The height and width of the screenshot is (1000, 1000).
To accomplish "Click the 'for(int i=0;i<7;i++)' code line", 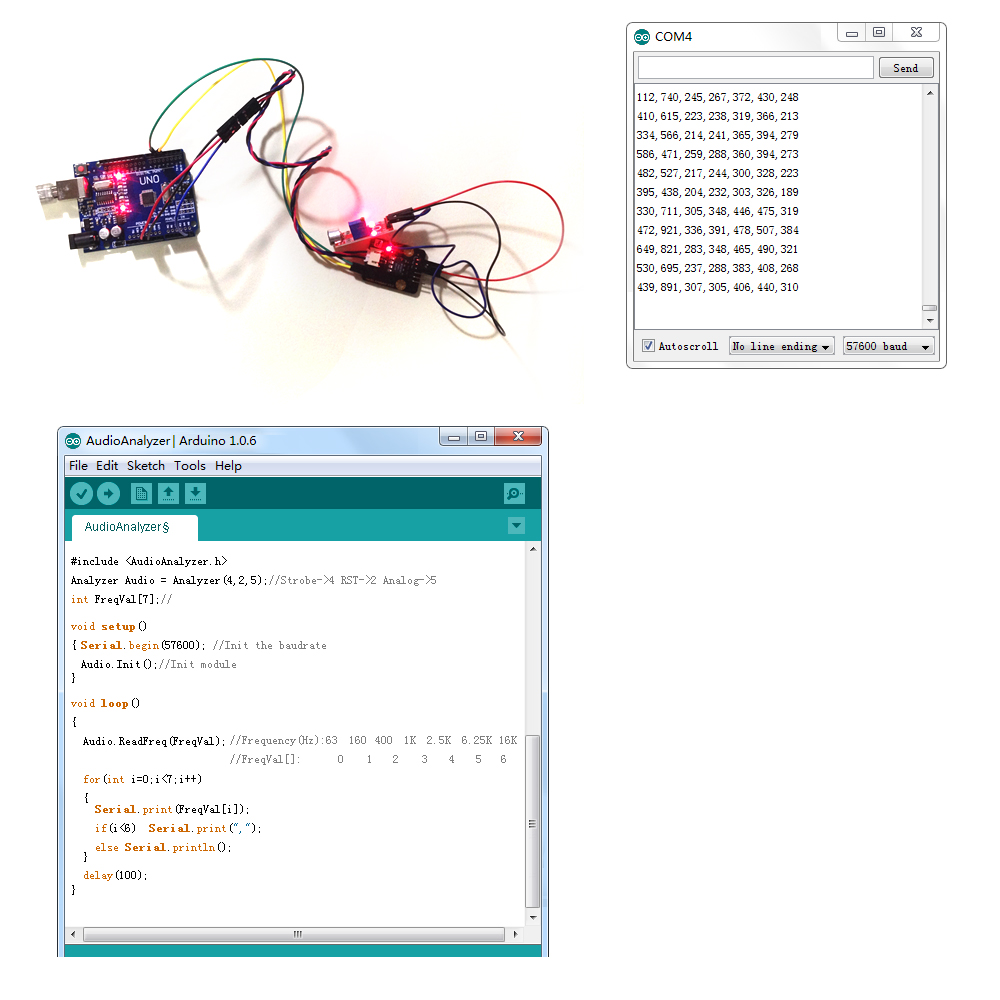I will pyautogui.click(x=142, y=779).
